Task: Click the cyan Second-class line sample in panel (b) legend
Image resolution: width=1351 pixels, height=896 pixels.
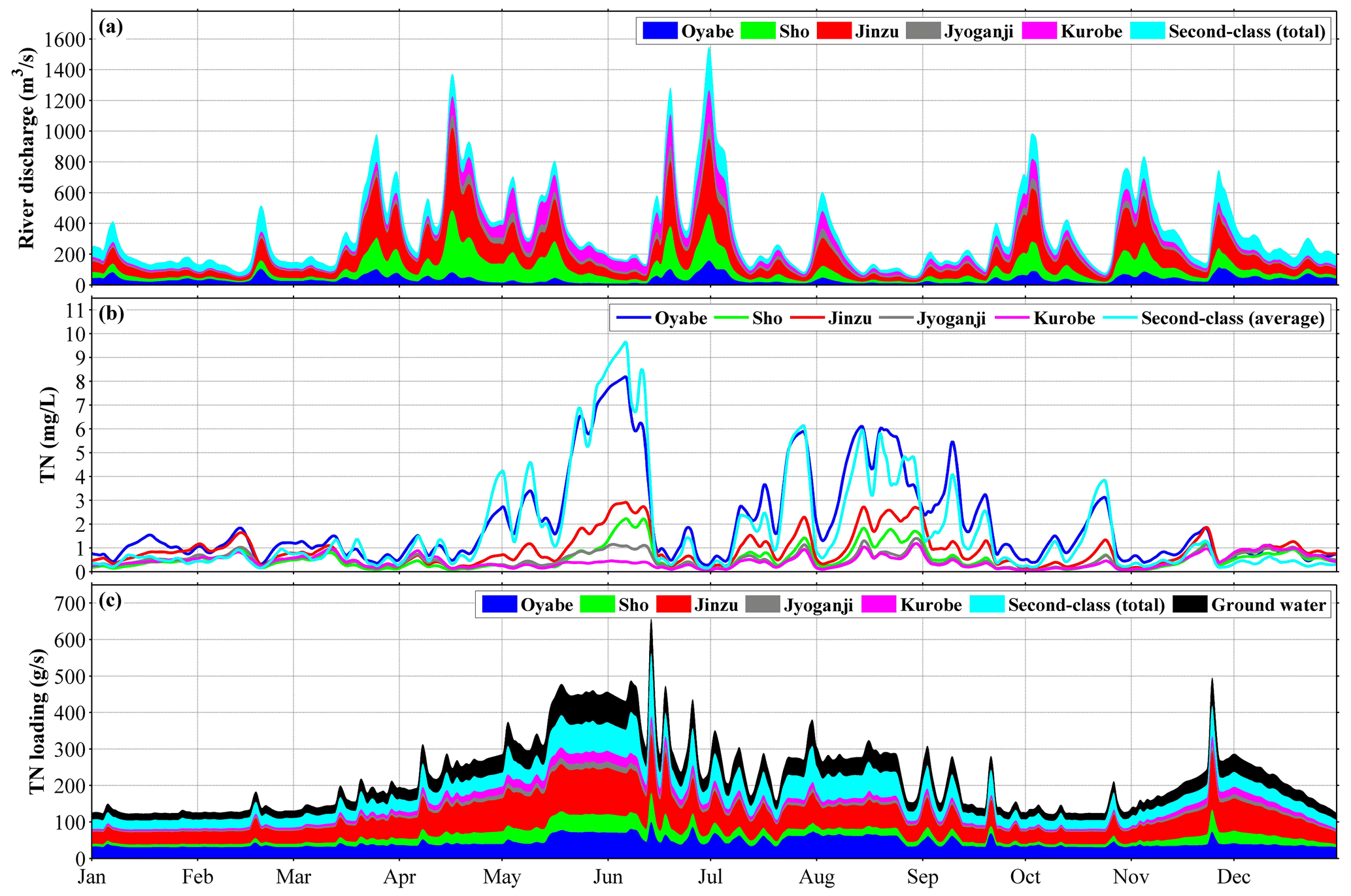Action: coord(1120,318)
